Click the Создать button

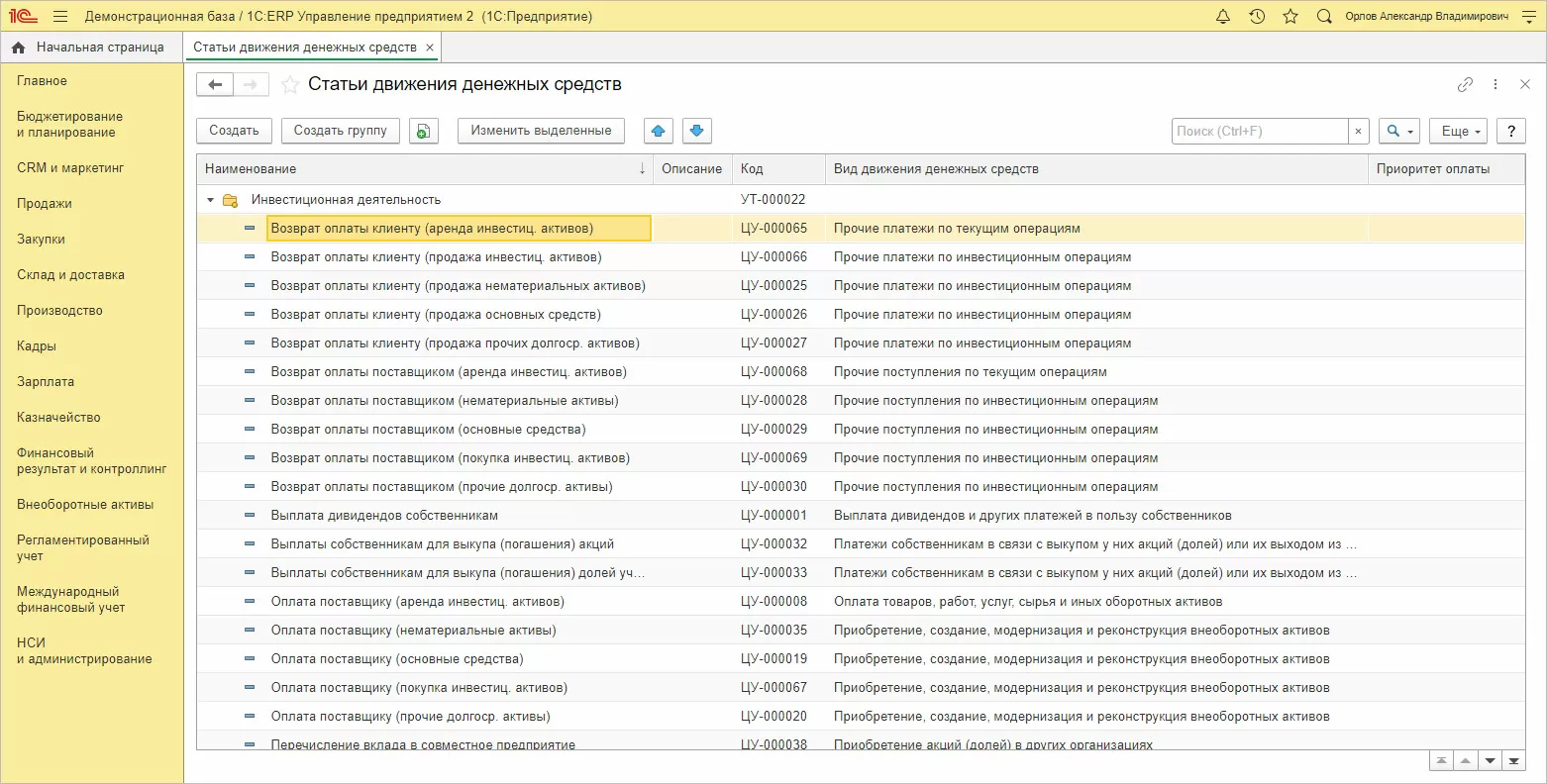[x=234, y=131]
